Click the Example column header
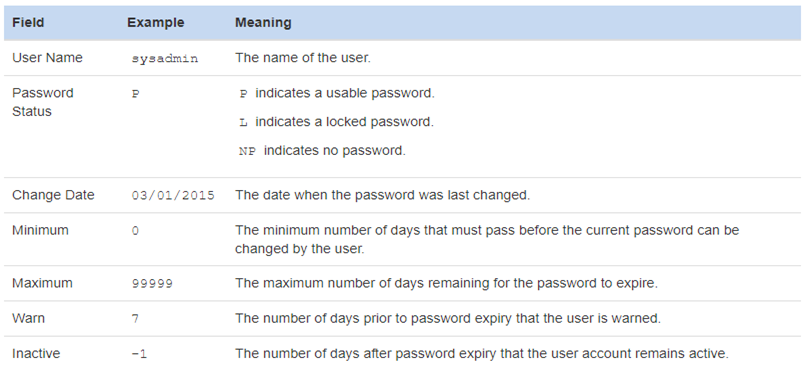 tap(156, 23)
